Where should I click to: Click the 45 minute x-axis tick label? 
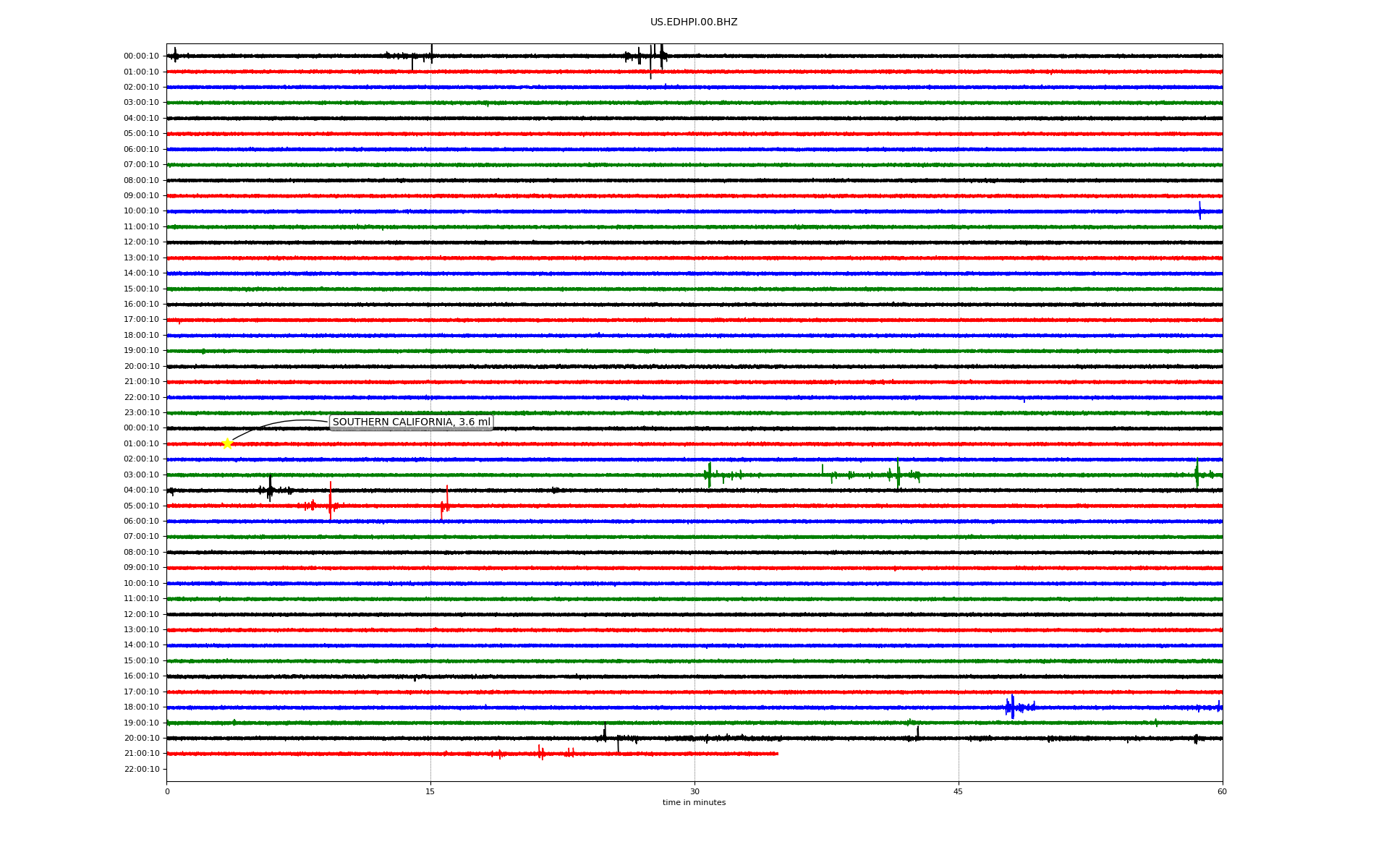click(x=959, y=791)
